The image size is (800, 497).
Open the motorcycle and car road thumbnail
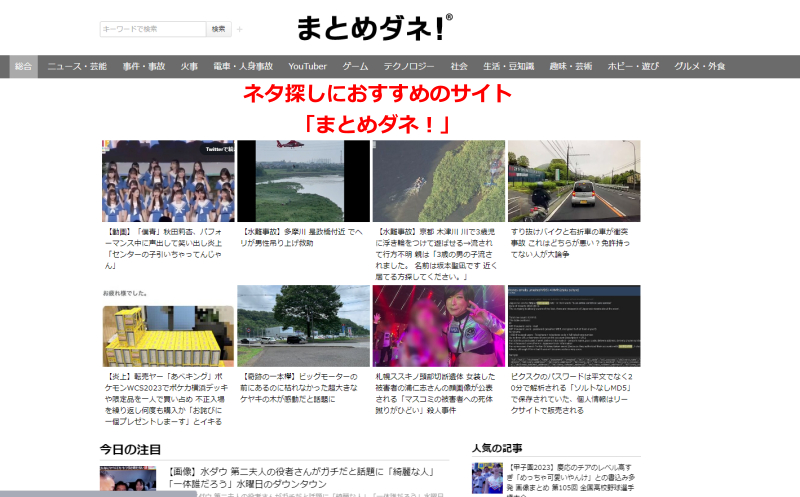(x=574, y=181)
